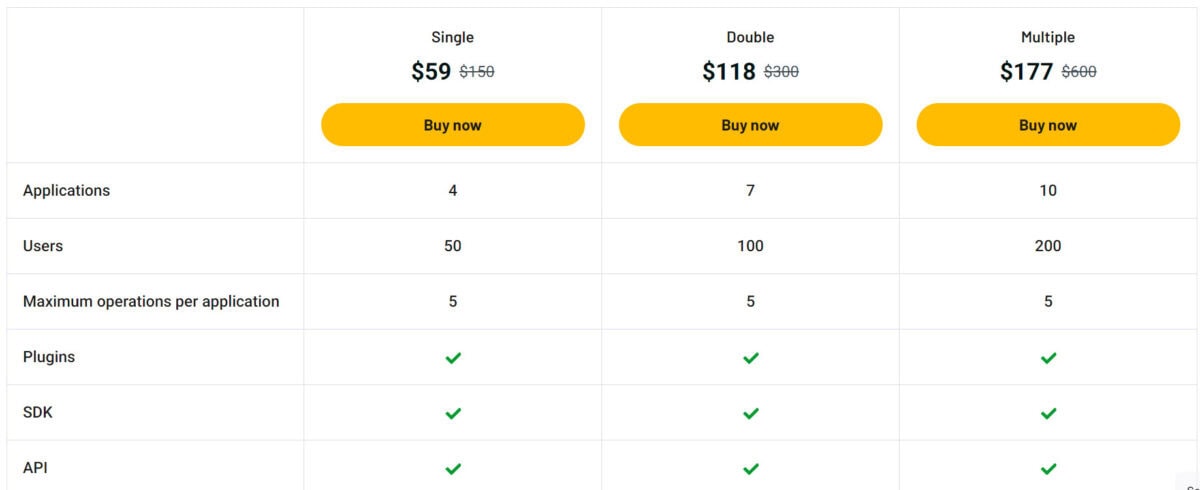Buy the Double plan for $118

coord(751,125)
